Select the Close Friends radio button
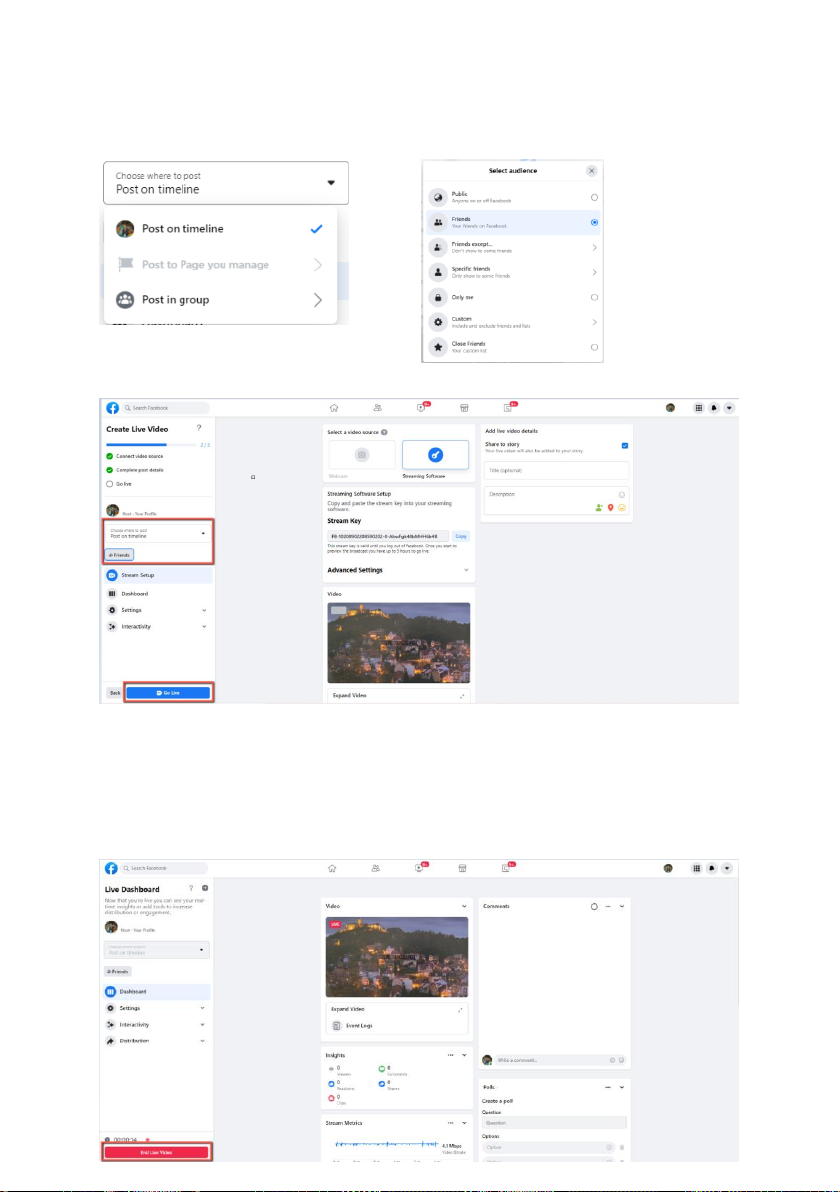The width and height of the screenshot is (840, 1192). pyautogui.click(x=594, y=347)
